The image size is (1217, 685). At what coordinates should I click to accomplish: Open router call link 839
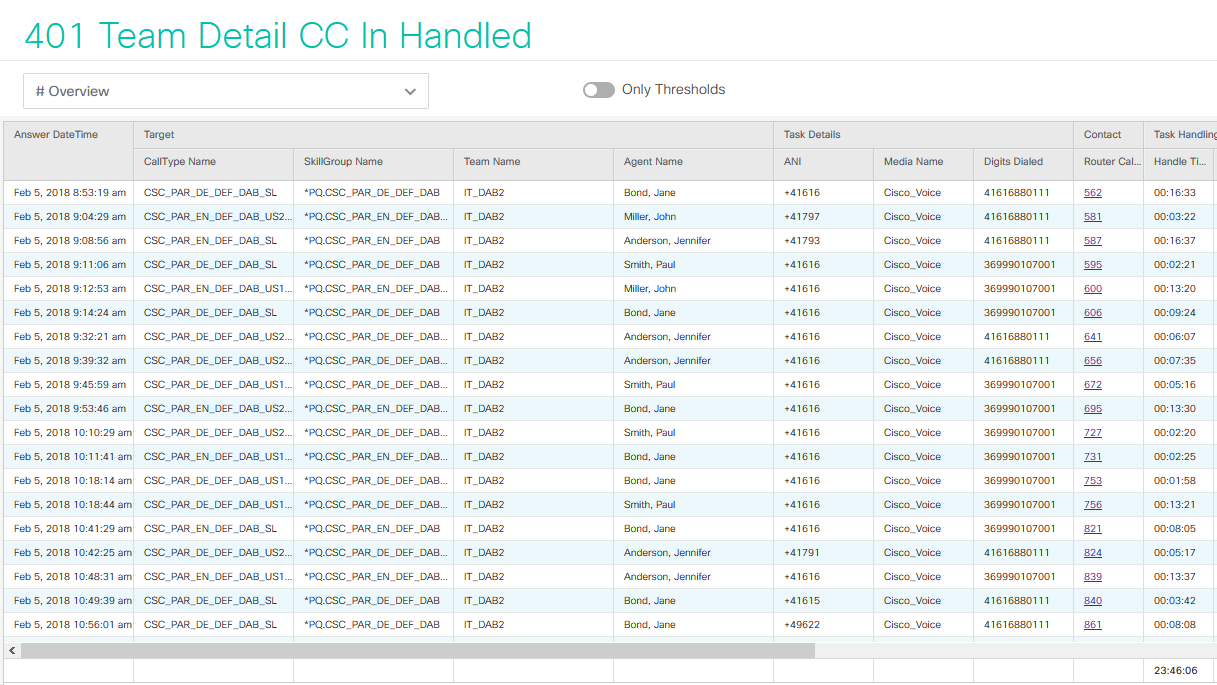click(1092, 577)
